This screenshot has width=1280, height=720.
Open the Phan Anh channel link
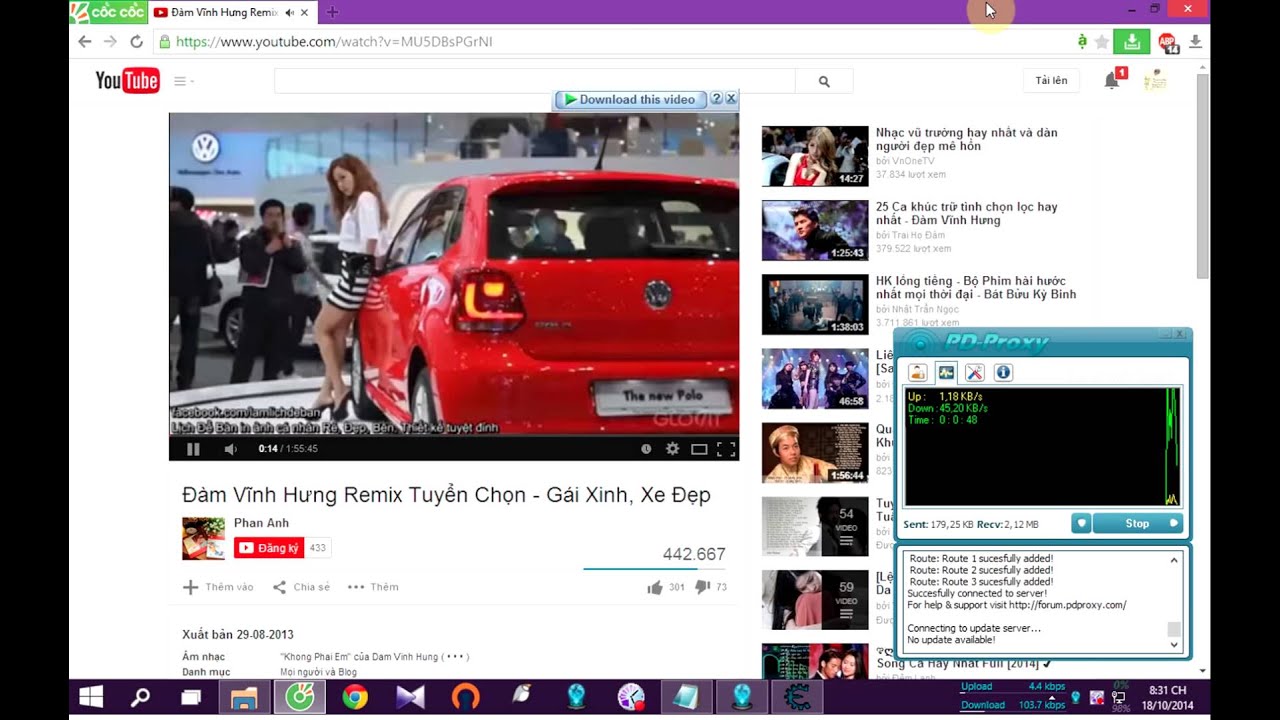click(261, 523)
